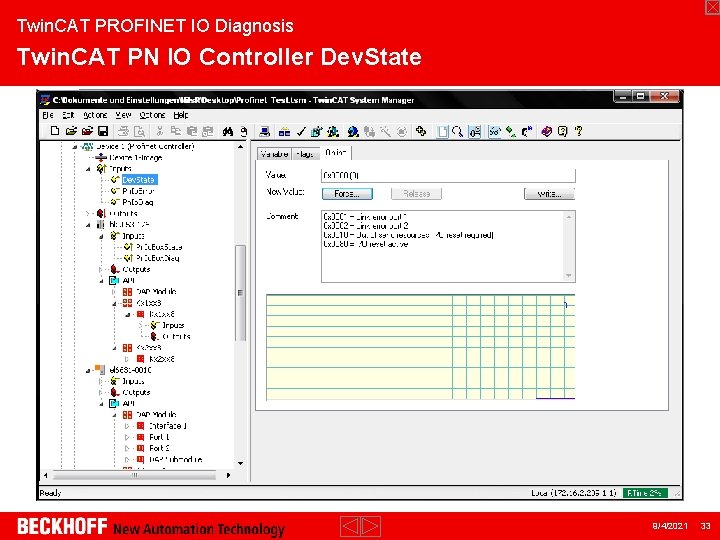Expand the Interface 1 tree node

pyautogui.click(x=127, y=426)
